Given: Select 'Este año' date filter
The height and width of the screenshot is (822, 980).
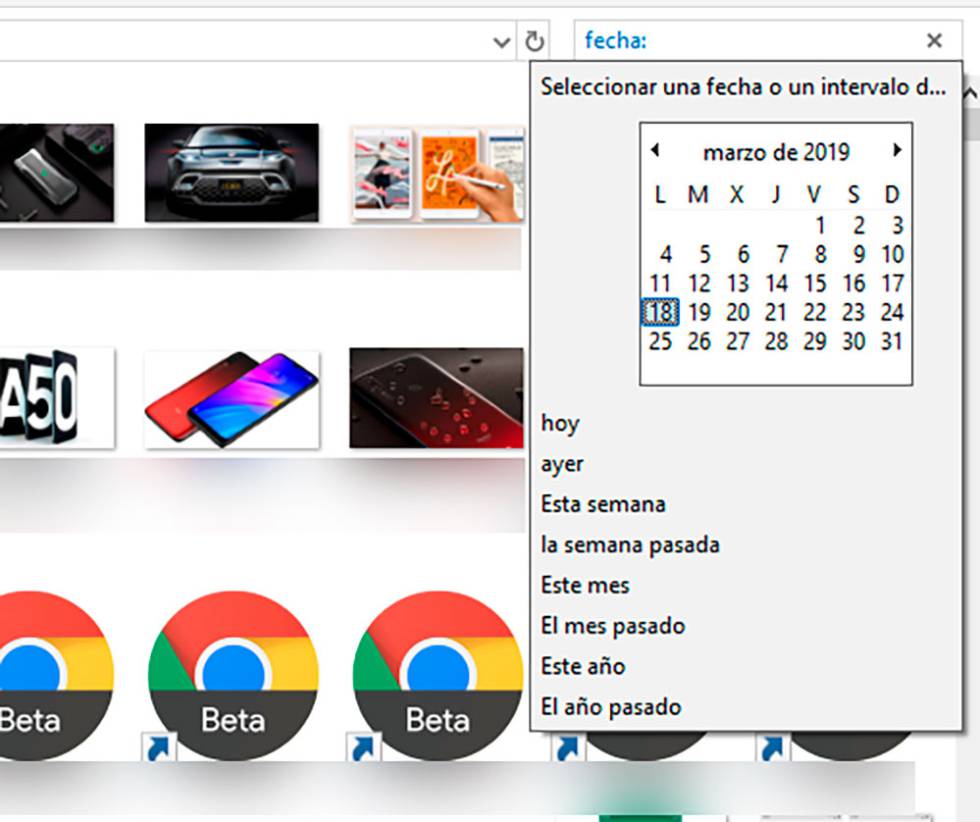Looking at the screenshot, I should click(582, 667).
